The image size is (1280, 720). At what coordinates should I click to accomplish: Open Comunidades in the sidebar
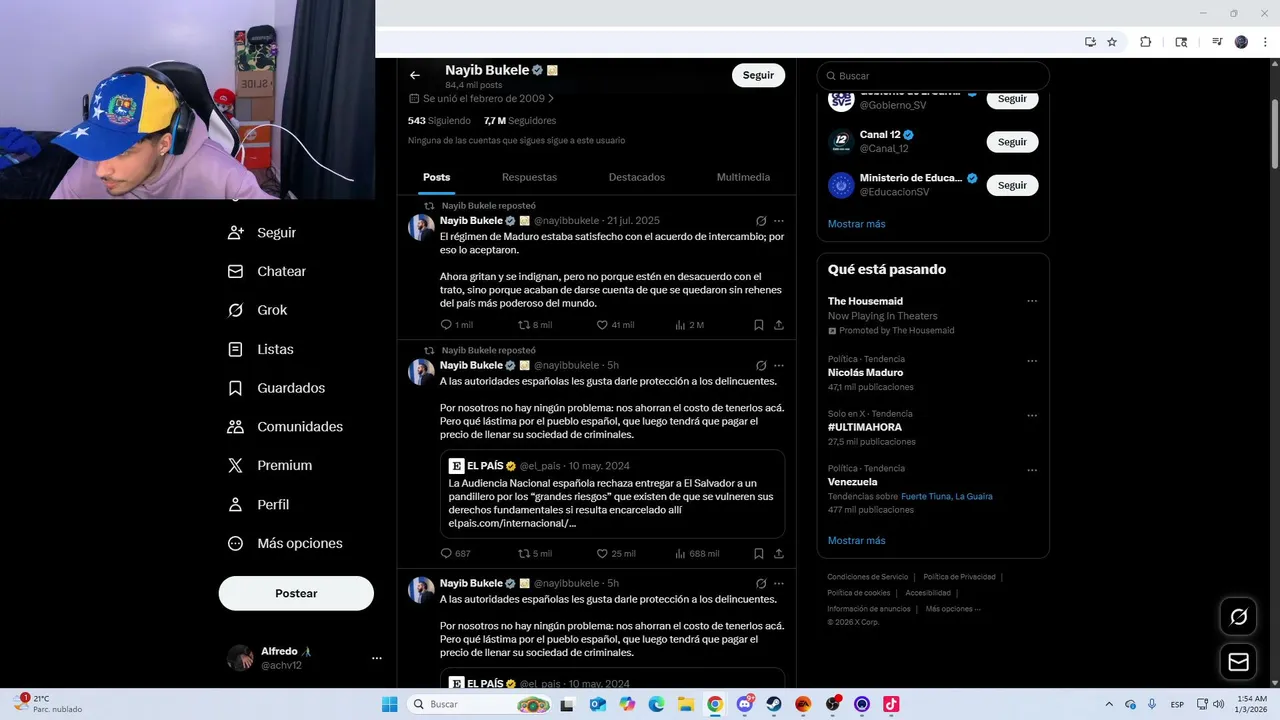click(285, 427)
